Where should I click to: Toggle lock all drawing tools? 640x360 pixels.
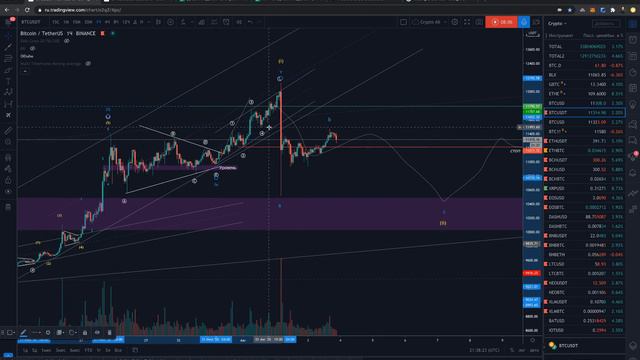click(x=8, y=180)
